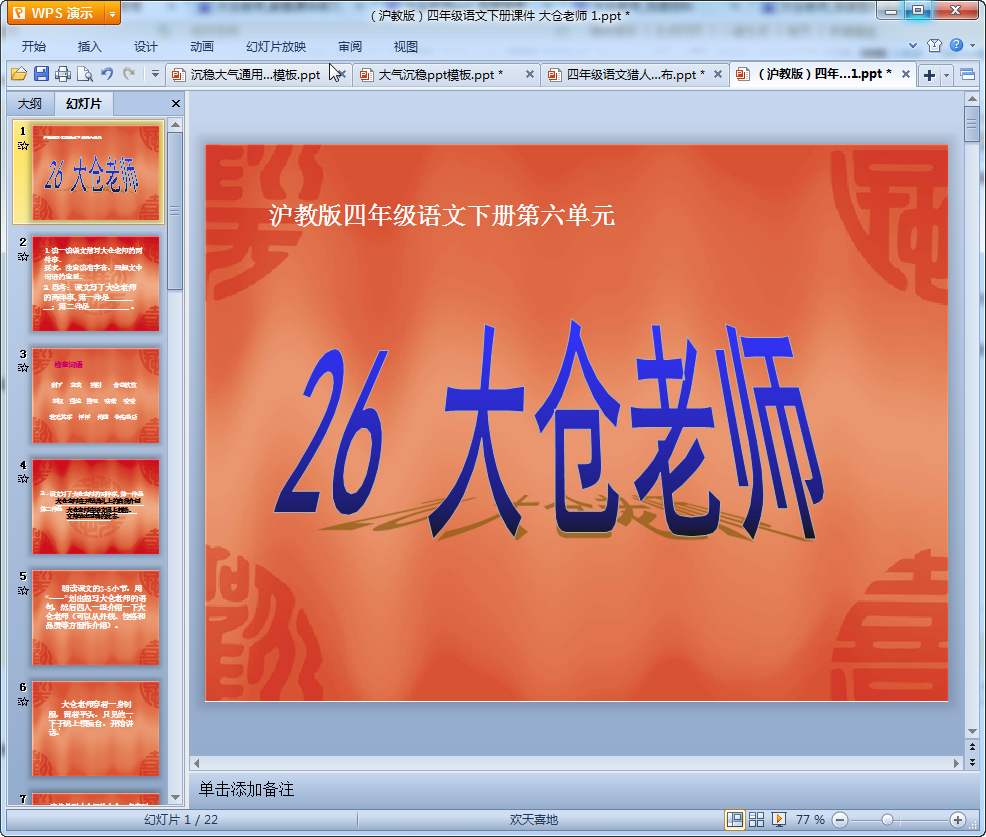The width and height of the screenshot is (986, 837).
Task: Click animation star icon beside slide 2
Action: [x=23, y=257]
